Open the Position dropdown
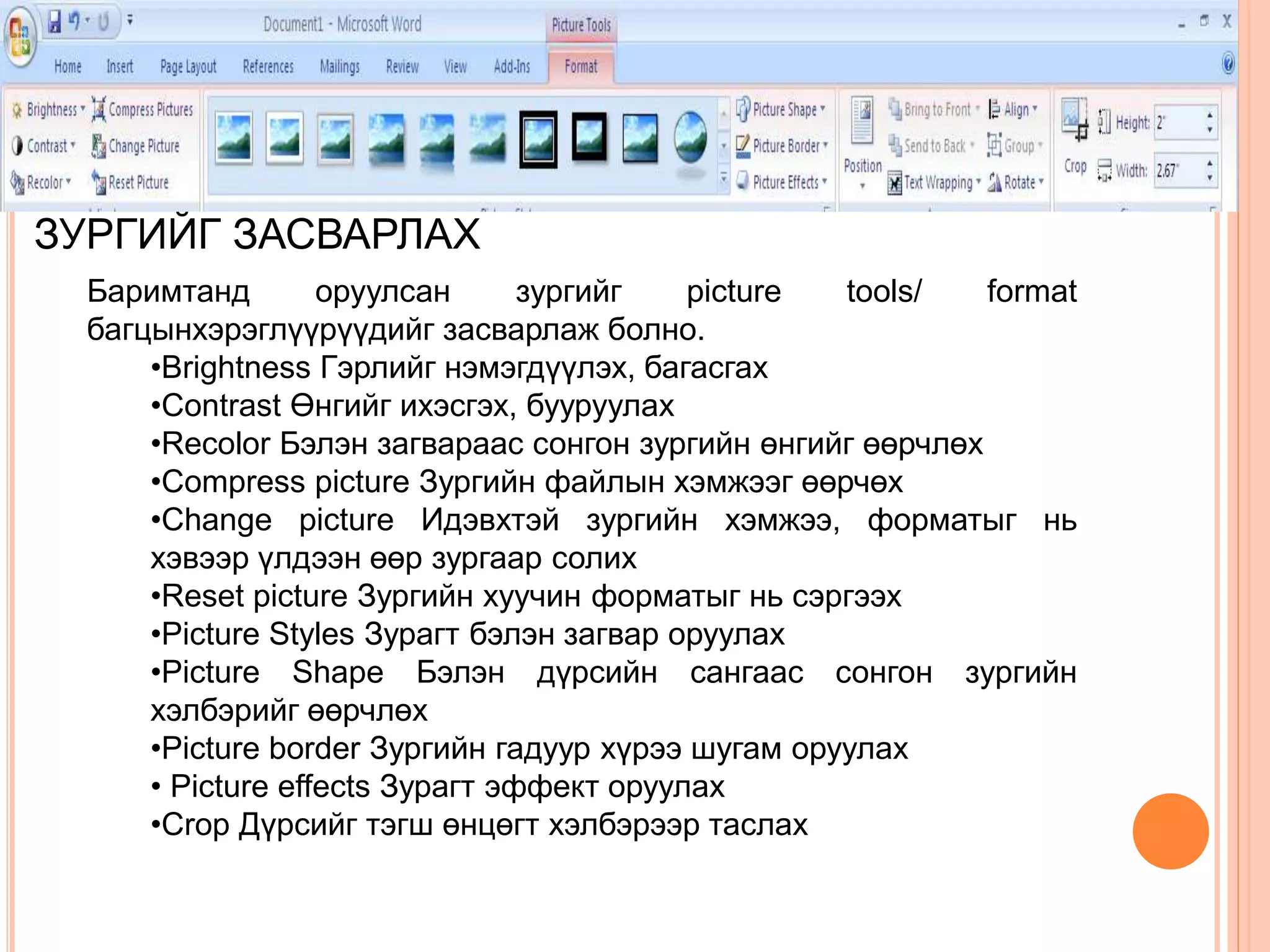This screenshot has width=1270, height=952. coord(862,143)
